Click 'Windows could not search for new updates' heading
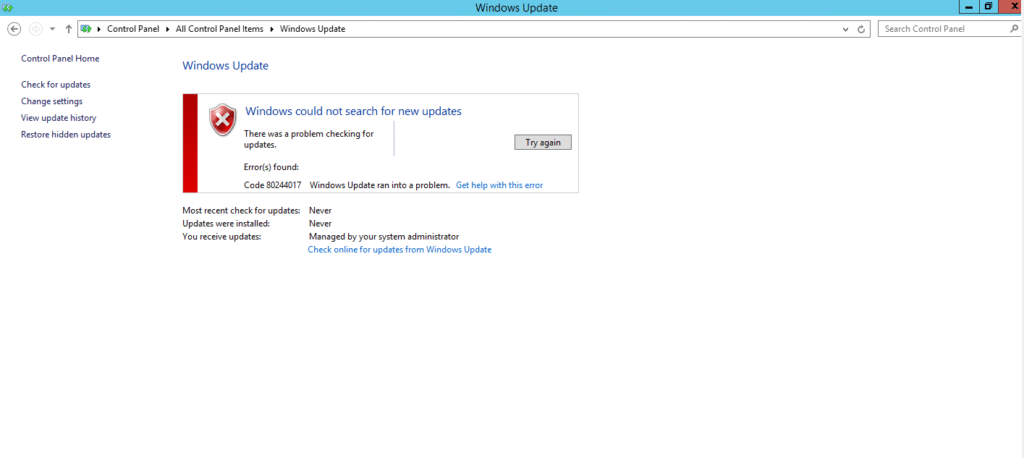The image size is (1024, 458). point(353,111)
